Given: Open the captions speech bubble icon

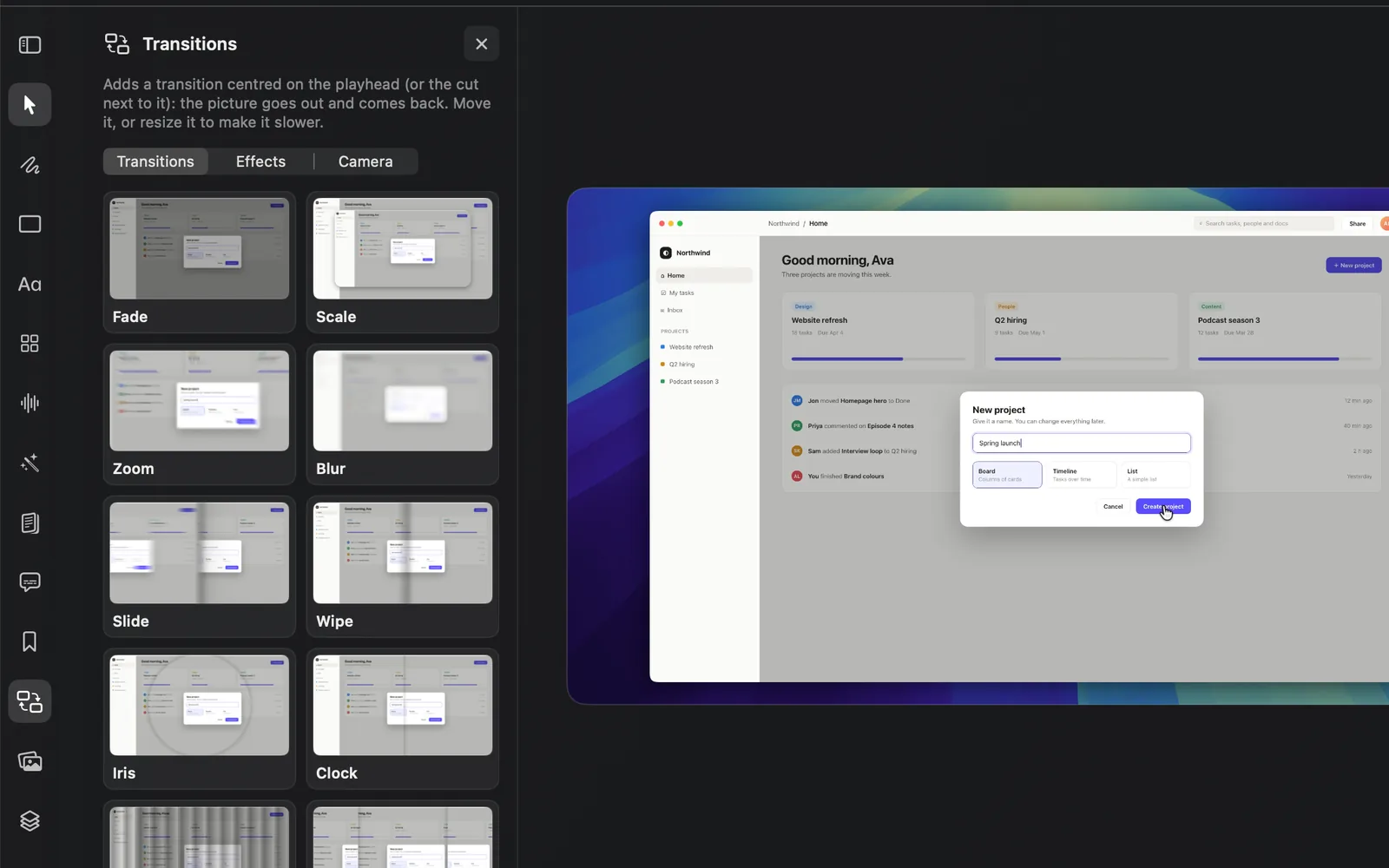Looking at the screenshot, I should pyautogui.click(x=30, y=582).
